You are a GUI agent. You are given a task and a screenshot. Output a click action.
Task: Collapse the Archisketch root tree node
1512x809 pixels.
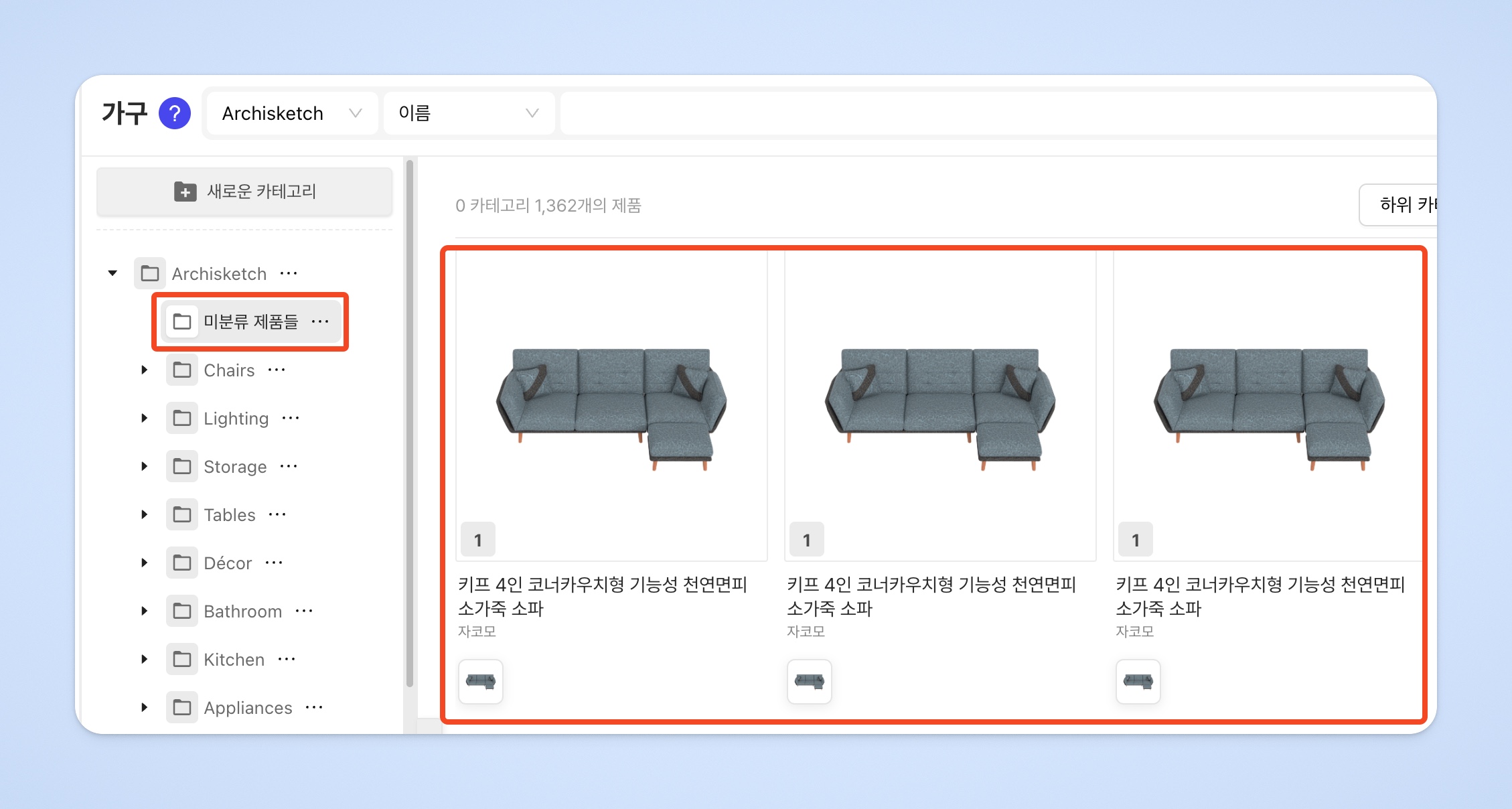[112, 273]
